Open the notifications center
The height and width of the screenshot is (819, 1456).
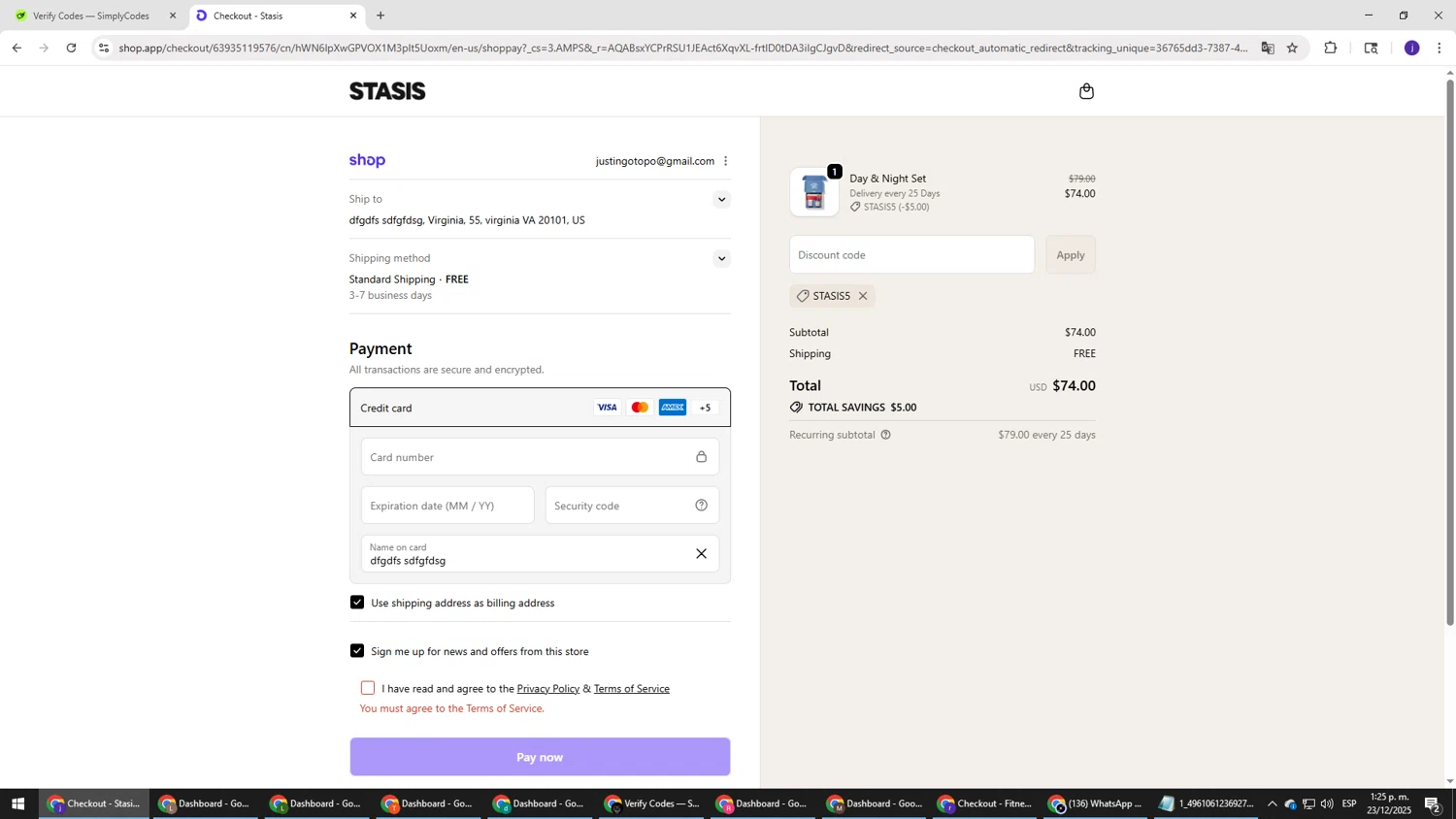pos(1433,803)
